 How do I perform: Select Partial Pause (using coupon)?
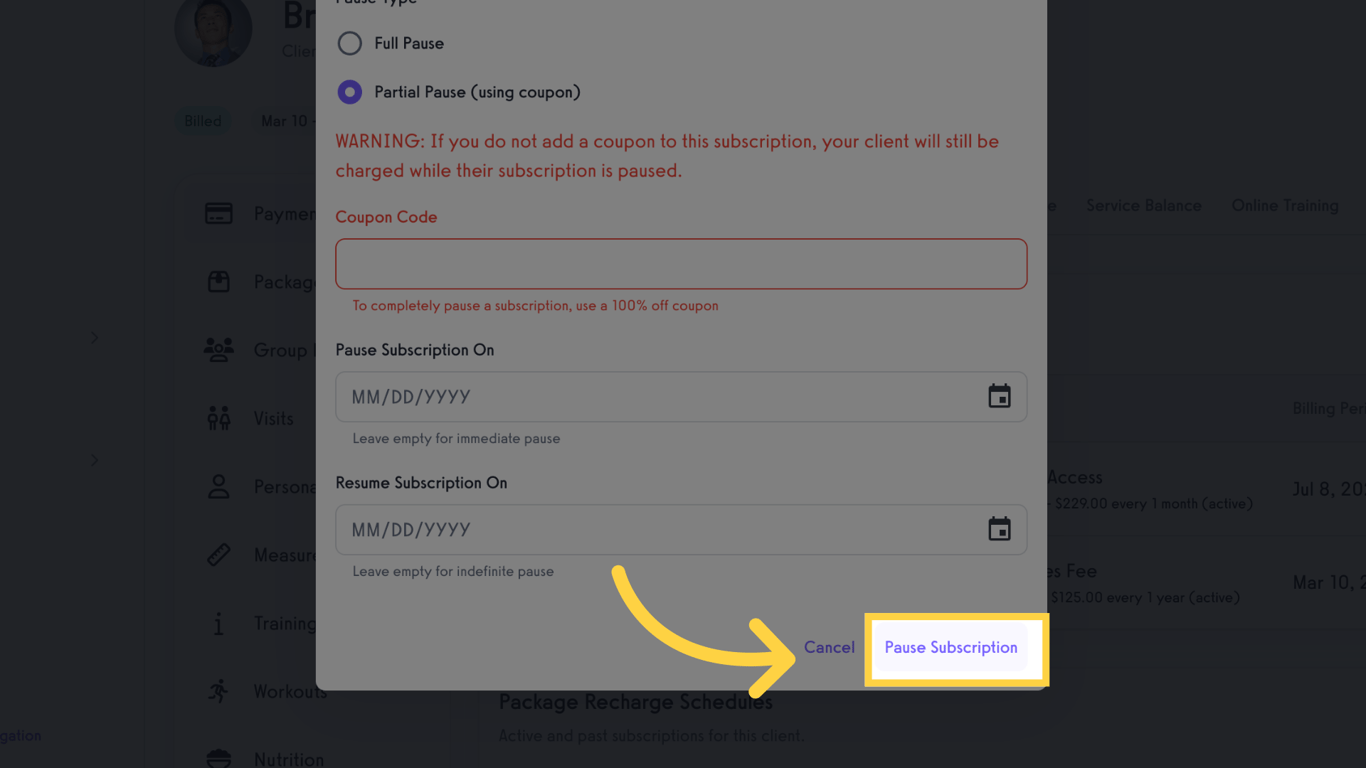pyautogui.click(x=349, y=91)
